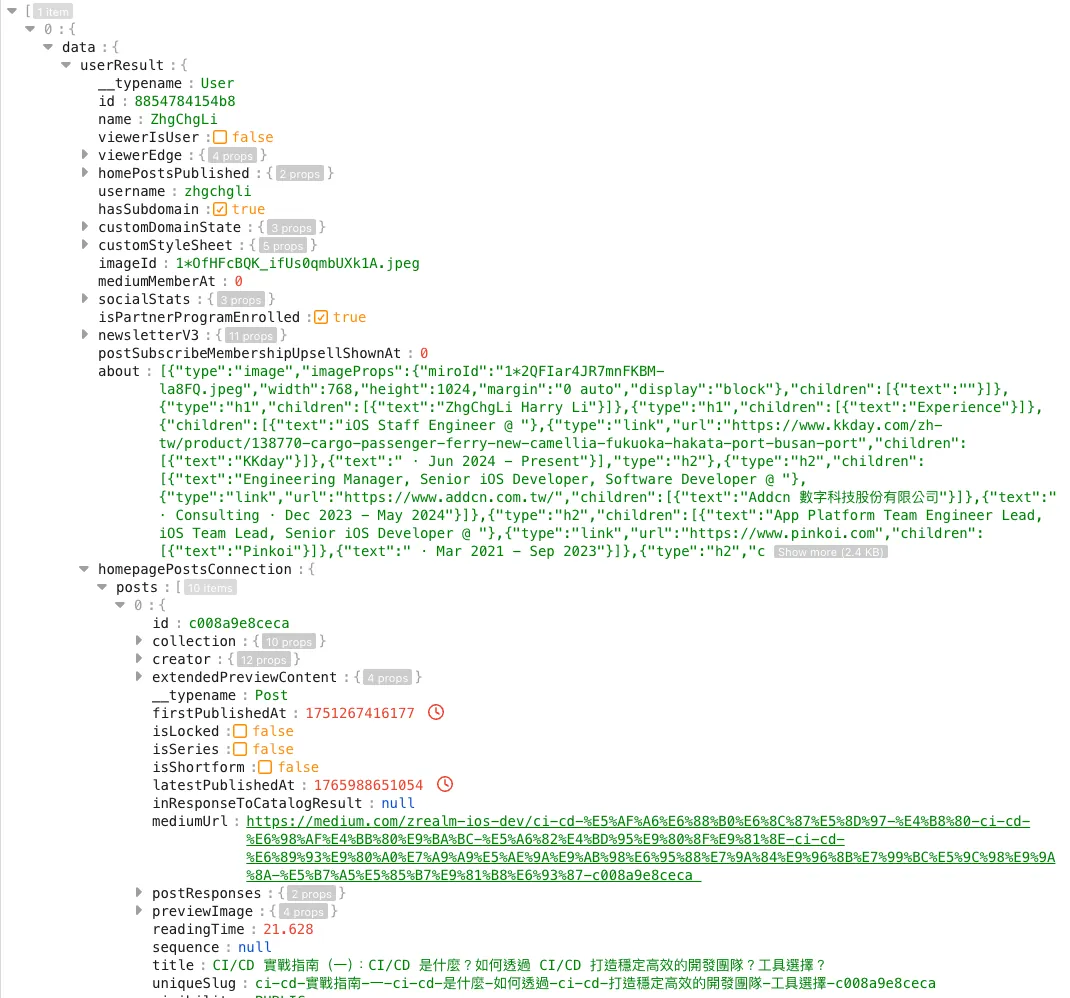Toggle the isShortform false checkbox

265,767
